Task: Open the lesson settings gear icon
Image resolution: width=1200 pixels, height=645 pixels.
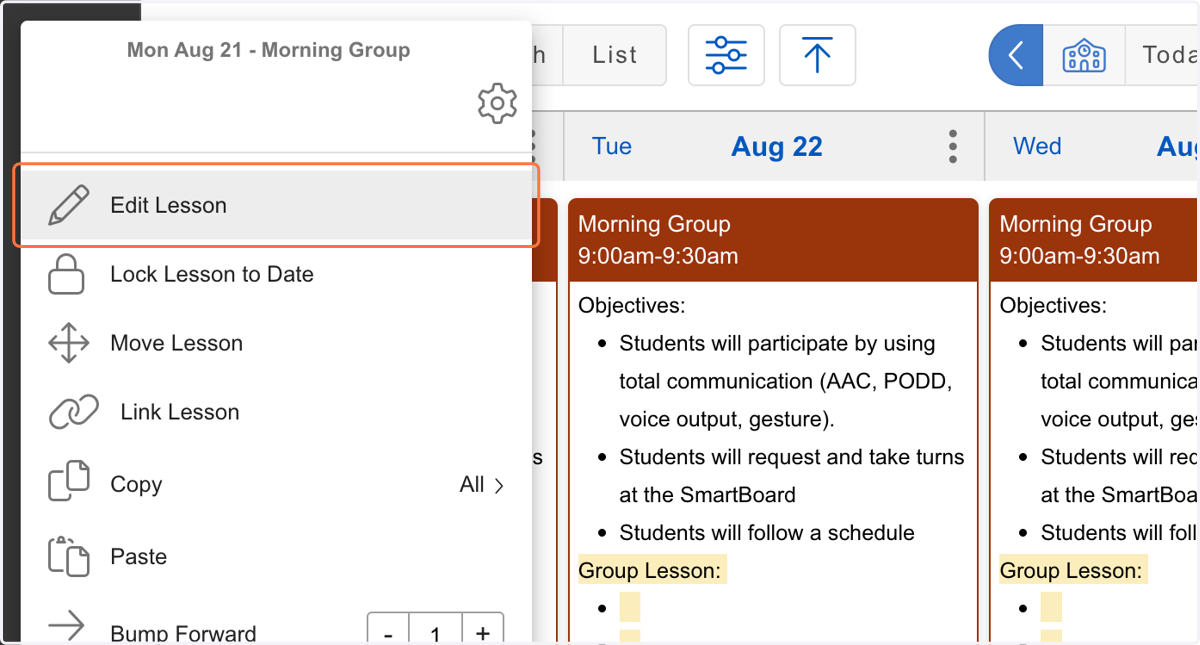Action: click(x=497, y=104)
